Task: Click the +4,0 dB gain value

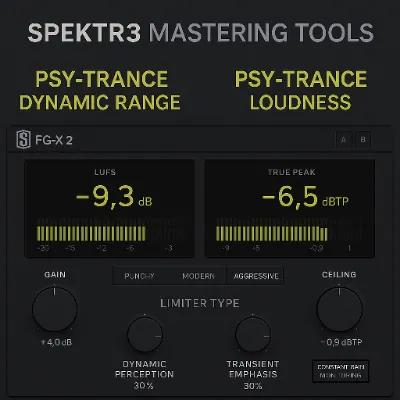Action: [56, 342]
